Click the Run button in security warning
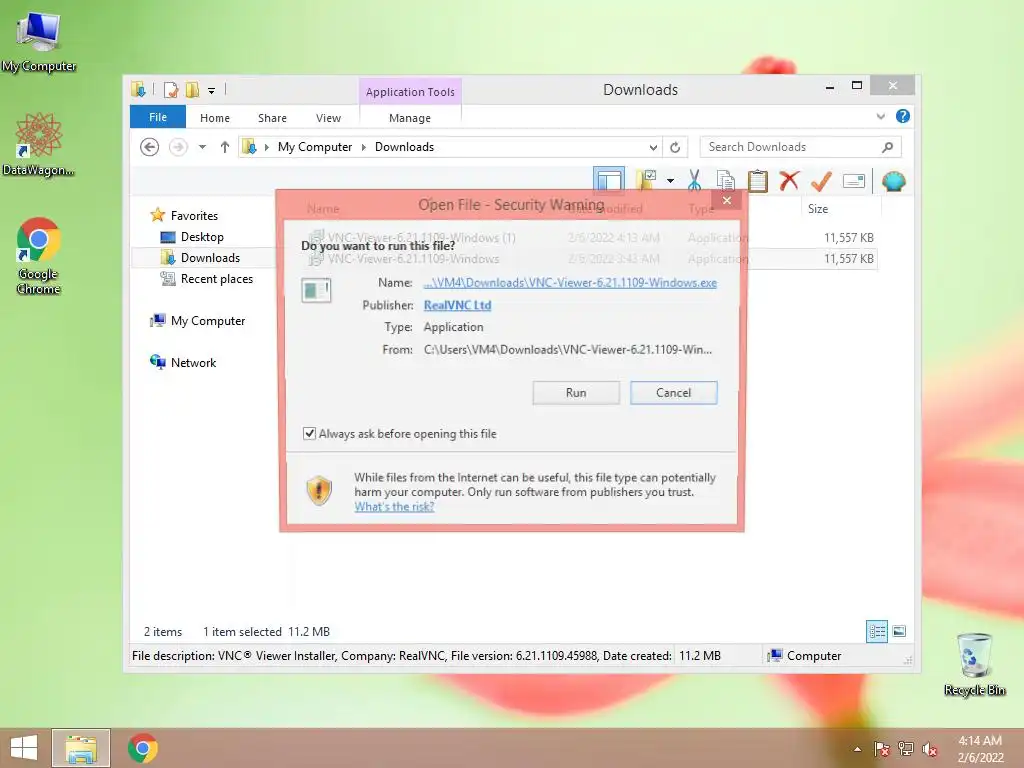Image resolution: width=1024 pixels, height=768 pixels. point(575,392)
